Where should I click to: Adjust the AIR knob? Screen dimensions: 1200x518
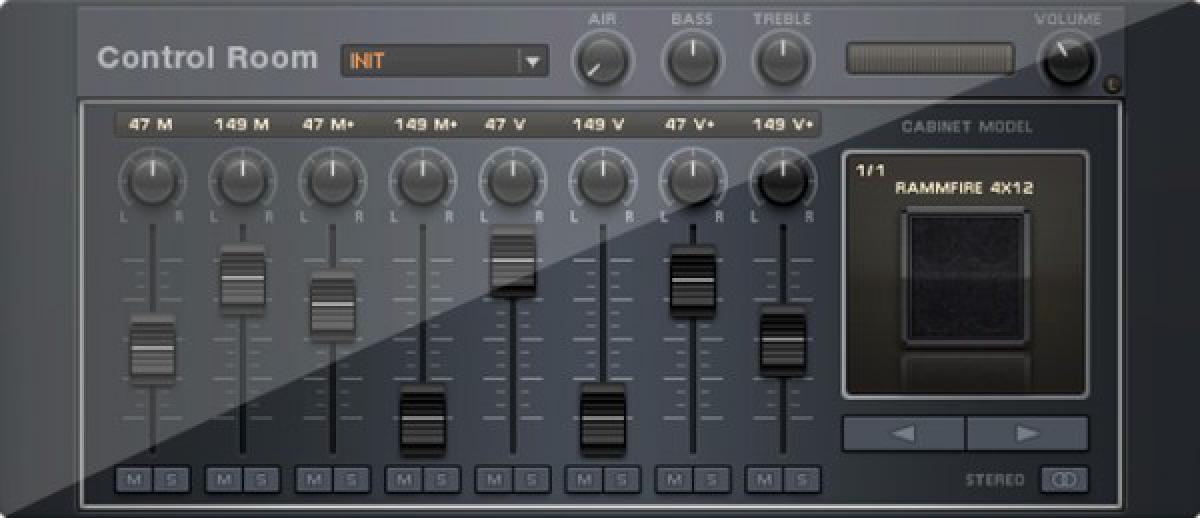click(x=602, y=60)
